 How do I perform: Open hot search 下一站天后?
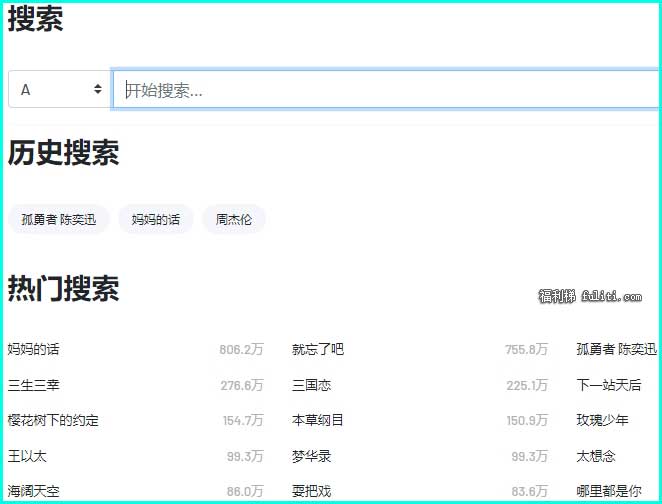[609, 385]
